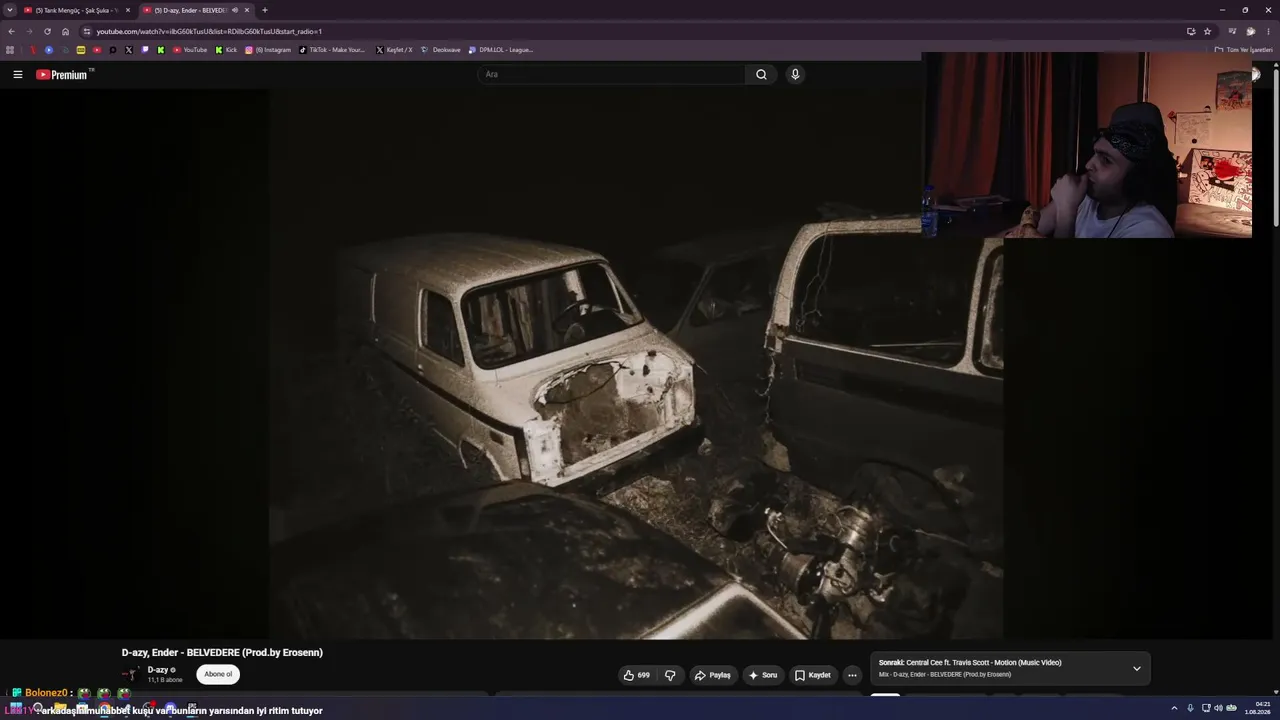Click the video player to pause
The height and width of the screenshot is (720, 1280).
636,364
